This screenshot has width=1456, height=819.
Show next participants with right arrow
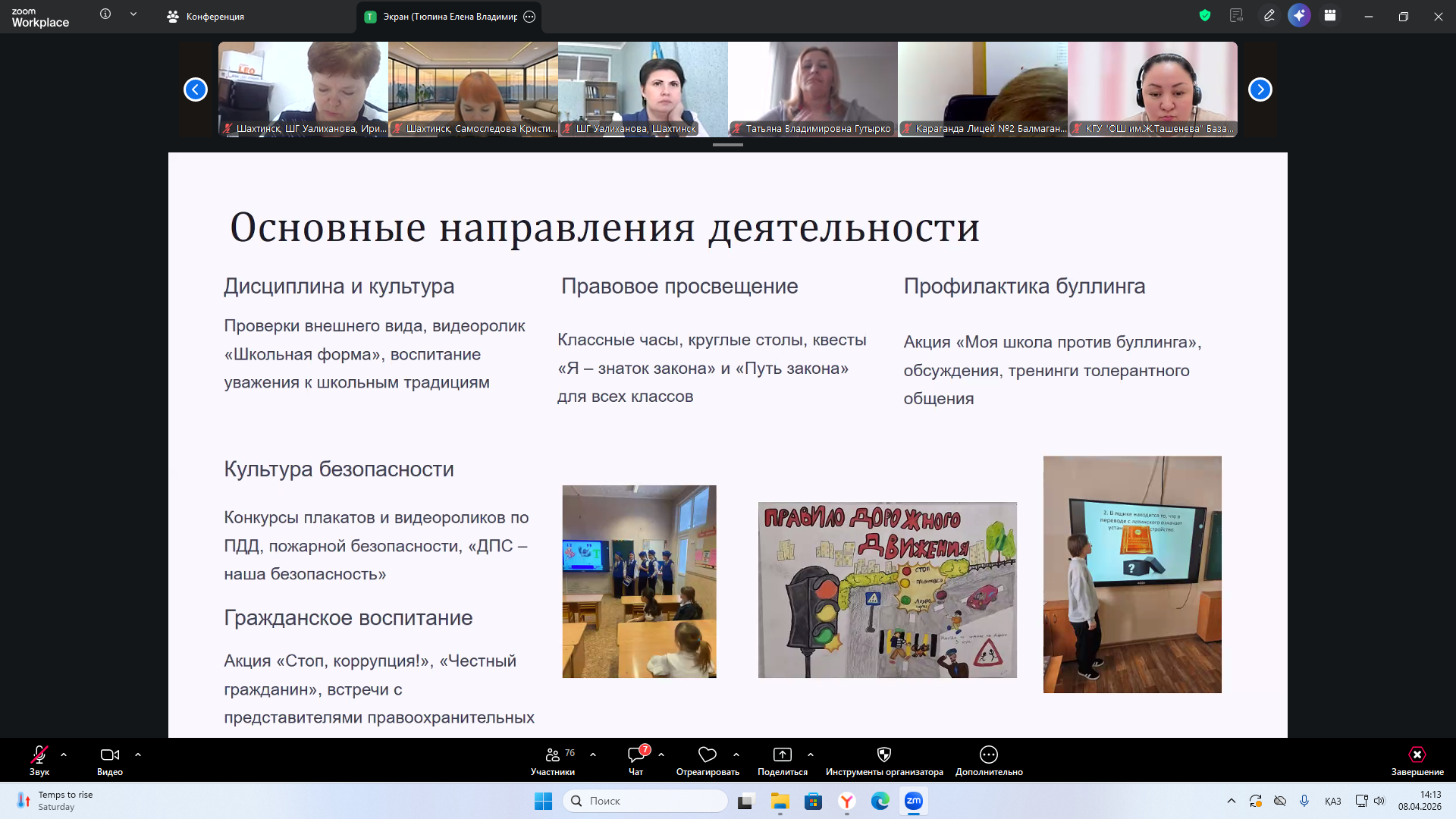1260,89
